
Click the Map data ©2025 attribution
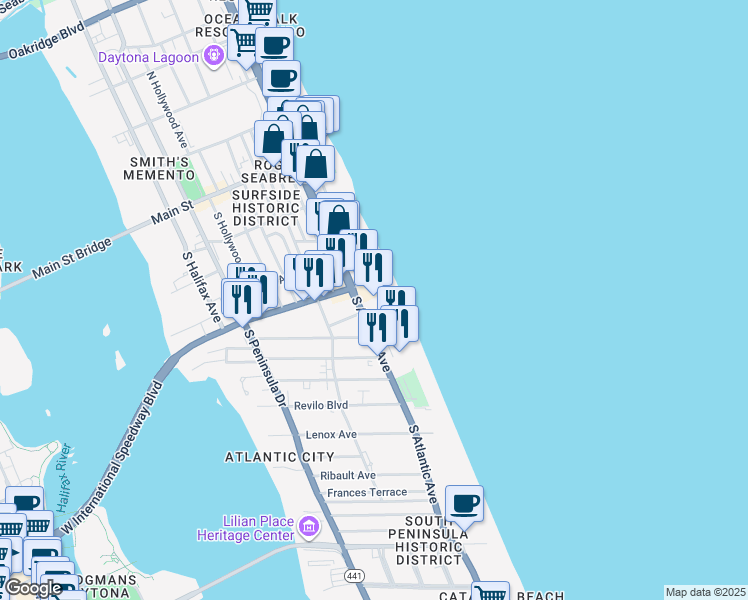[x=705, y=592]
